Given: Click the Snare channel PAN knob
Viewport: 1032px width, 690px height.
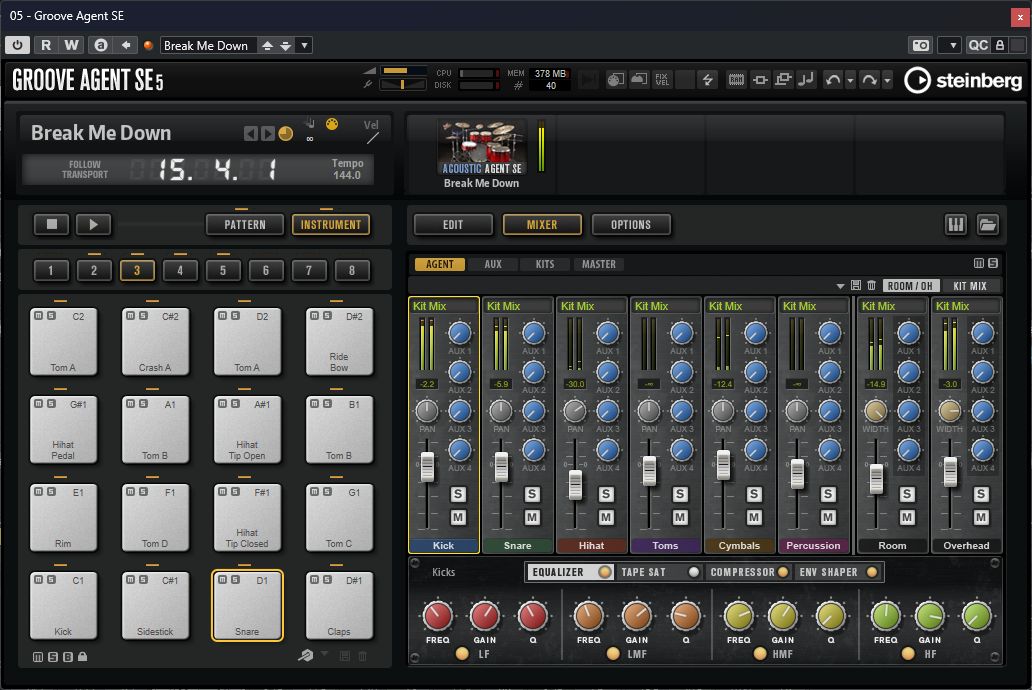Looking at the screenshot, I should pos(501,411).
